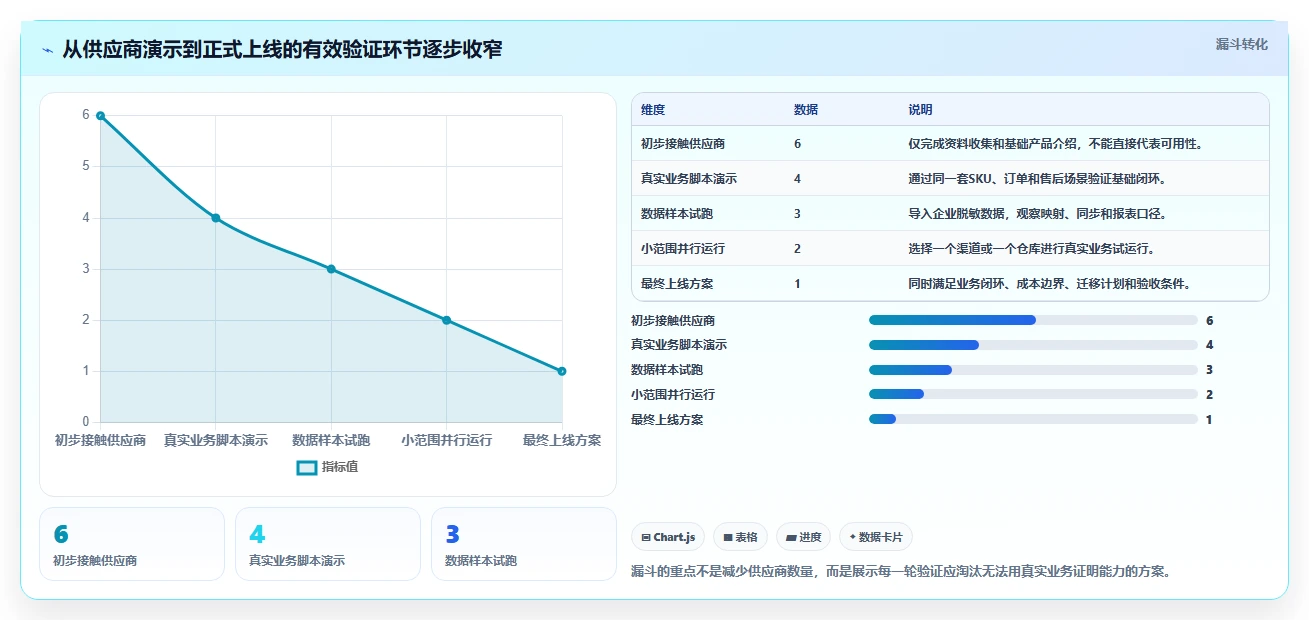Click the value 4 in the table's 数据 column
Viewport: 1309px width, 620px height.
pyautogui.click(x=797, y=179)
